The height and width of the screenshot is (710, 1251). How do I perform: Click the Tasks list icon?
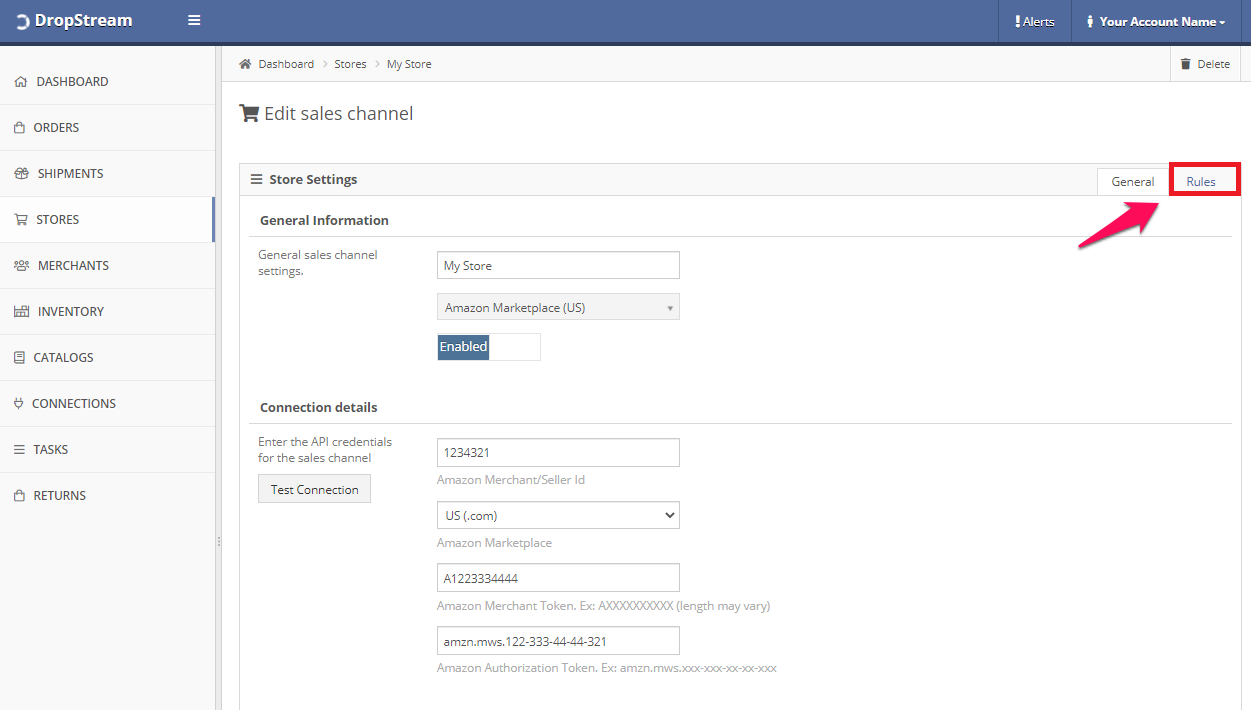click(x=20, y=450)
